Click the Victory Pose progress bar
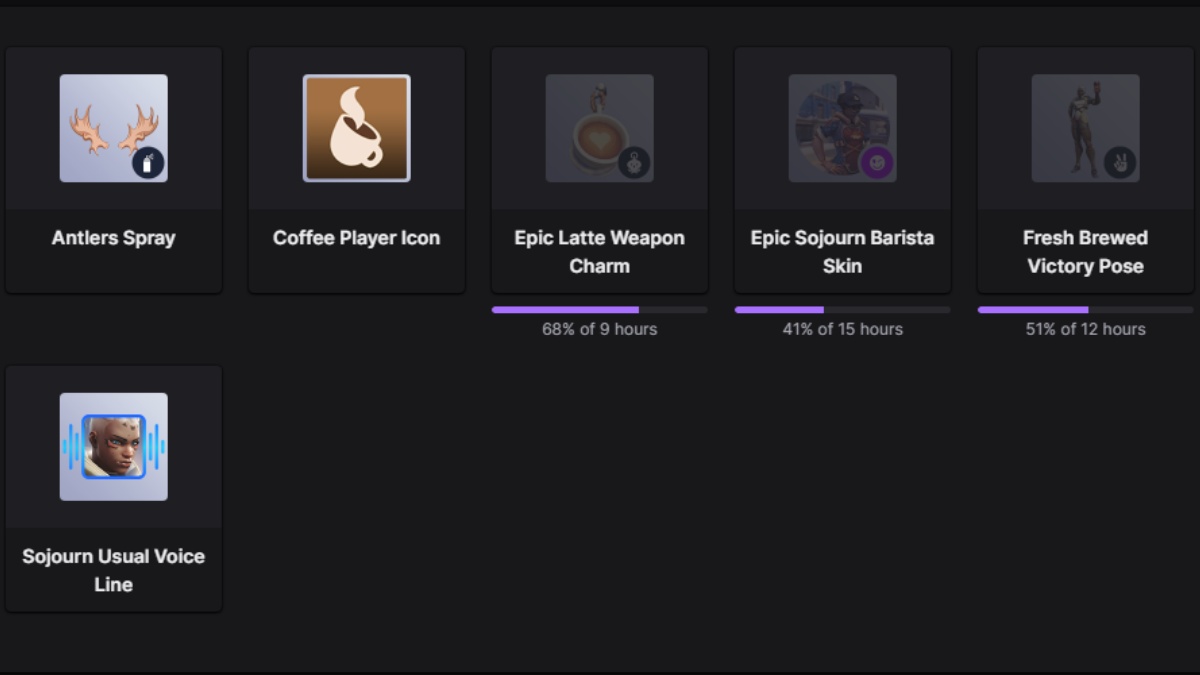1200x675 pixels. click(1085, 310)
